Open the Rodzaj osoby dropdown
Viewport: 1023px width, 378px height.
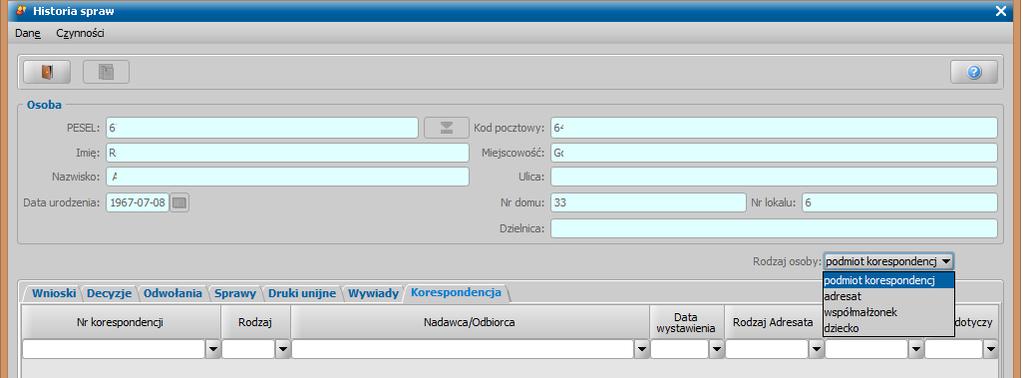coord(889,261)
